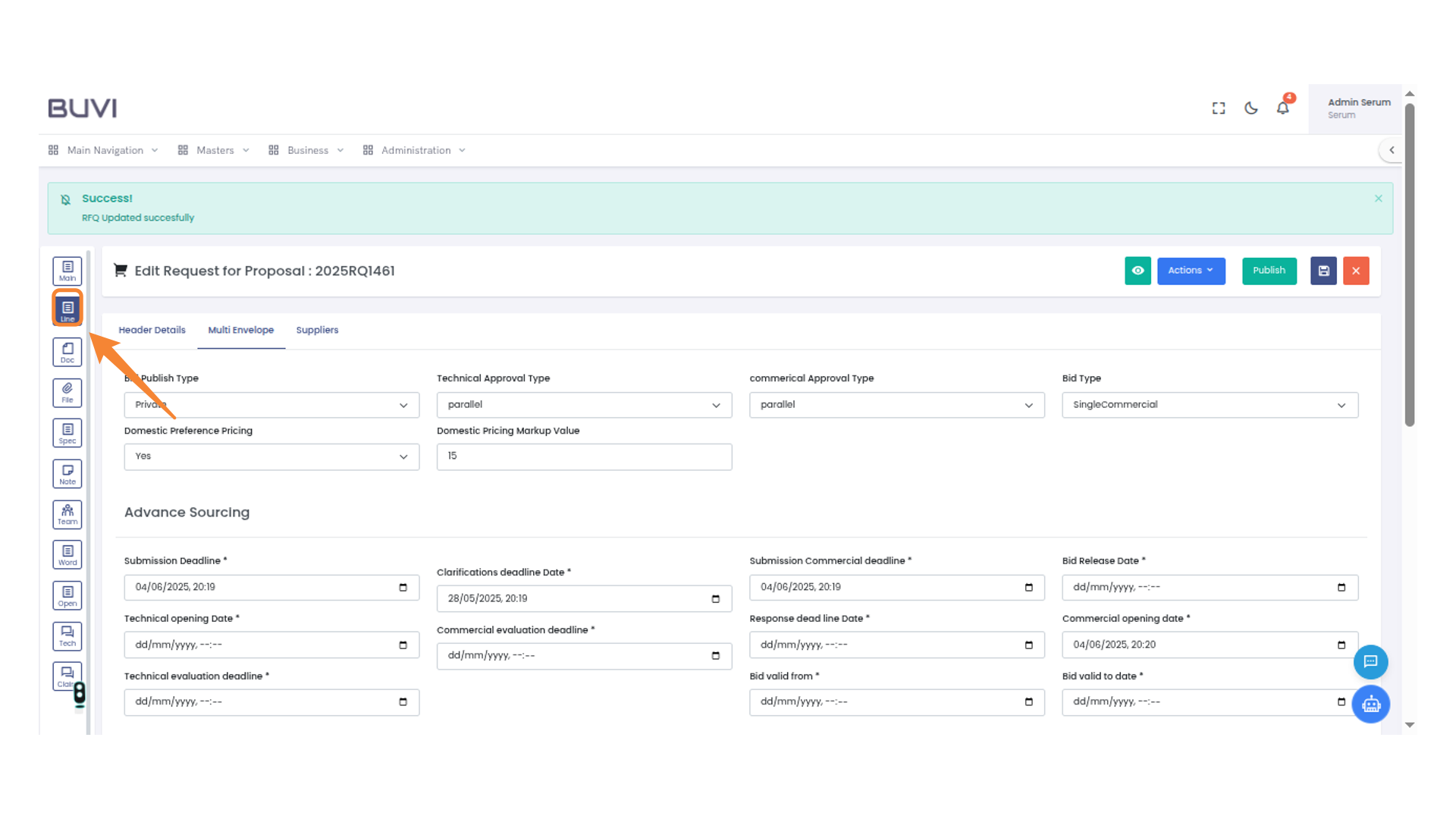The width and height of the screenshot is (1456, 819).
Task: Open the chatbot robot icon
Action: tap(1370, 704)
